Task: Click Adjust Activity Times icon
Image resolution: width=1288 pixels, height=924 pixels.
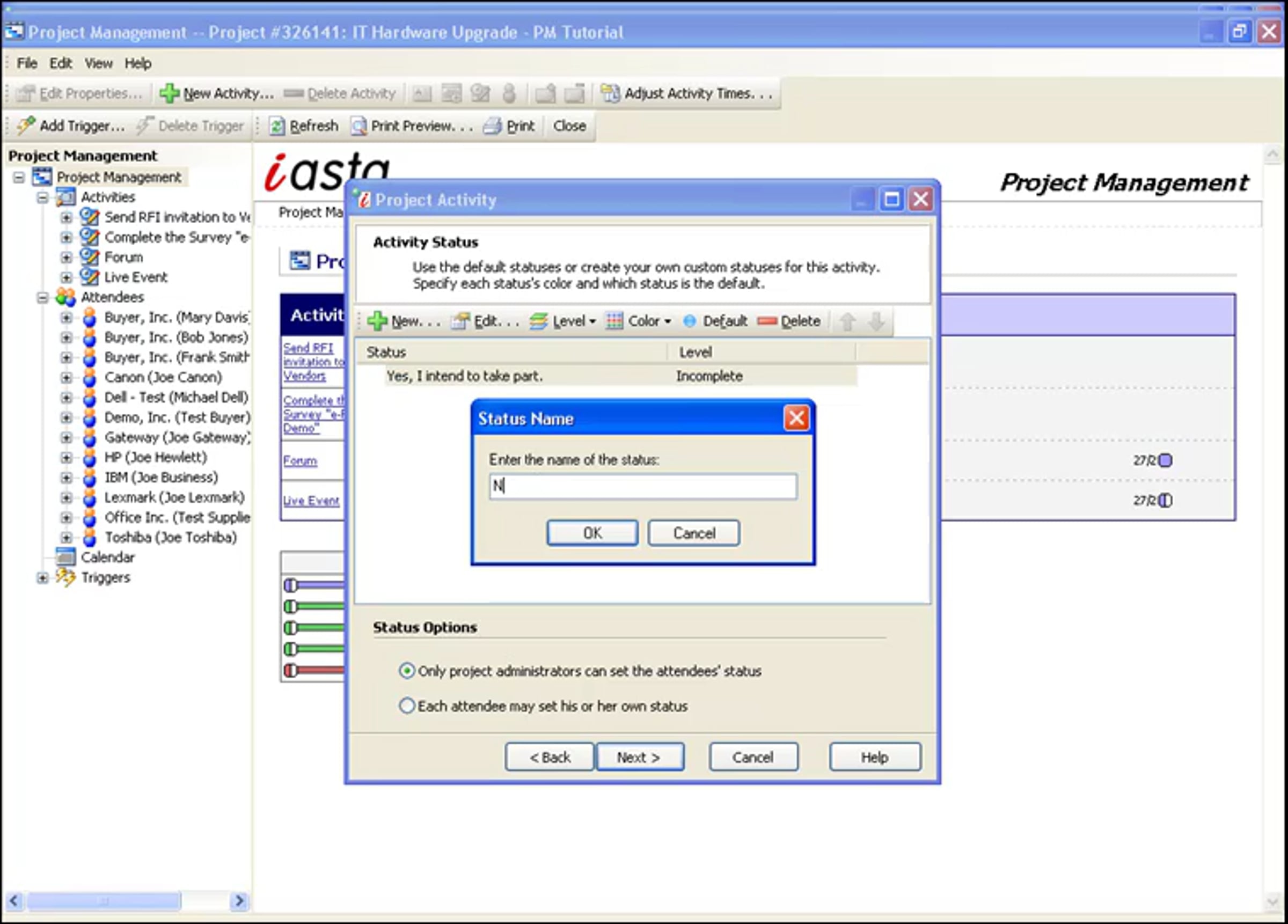Action: [611, 94]
